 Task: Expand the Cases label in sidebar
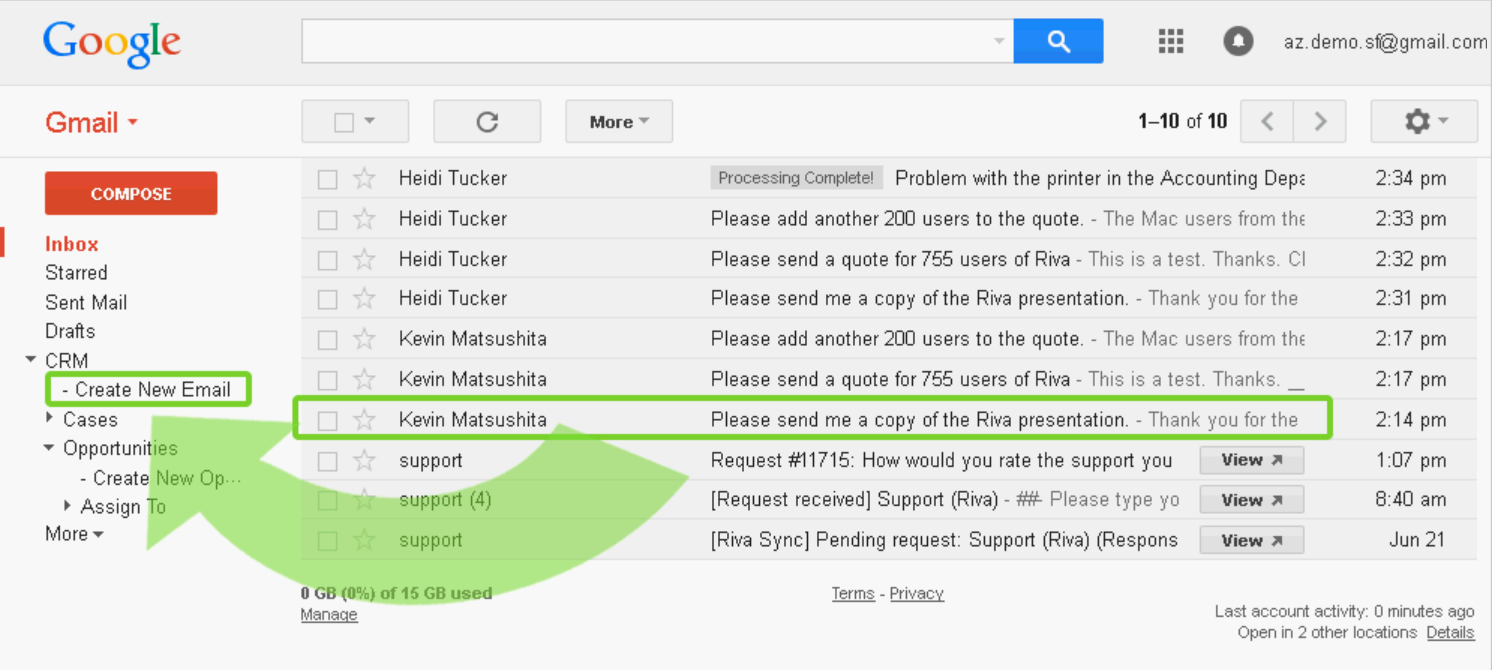(51, 419)
